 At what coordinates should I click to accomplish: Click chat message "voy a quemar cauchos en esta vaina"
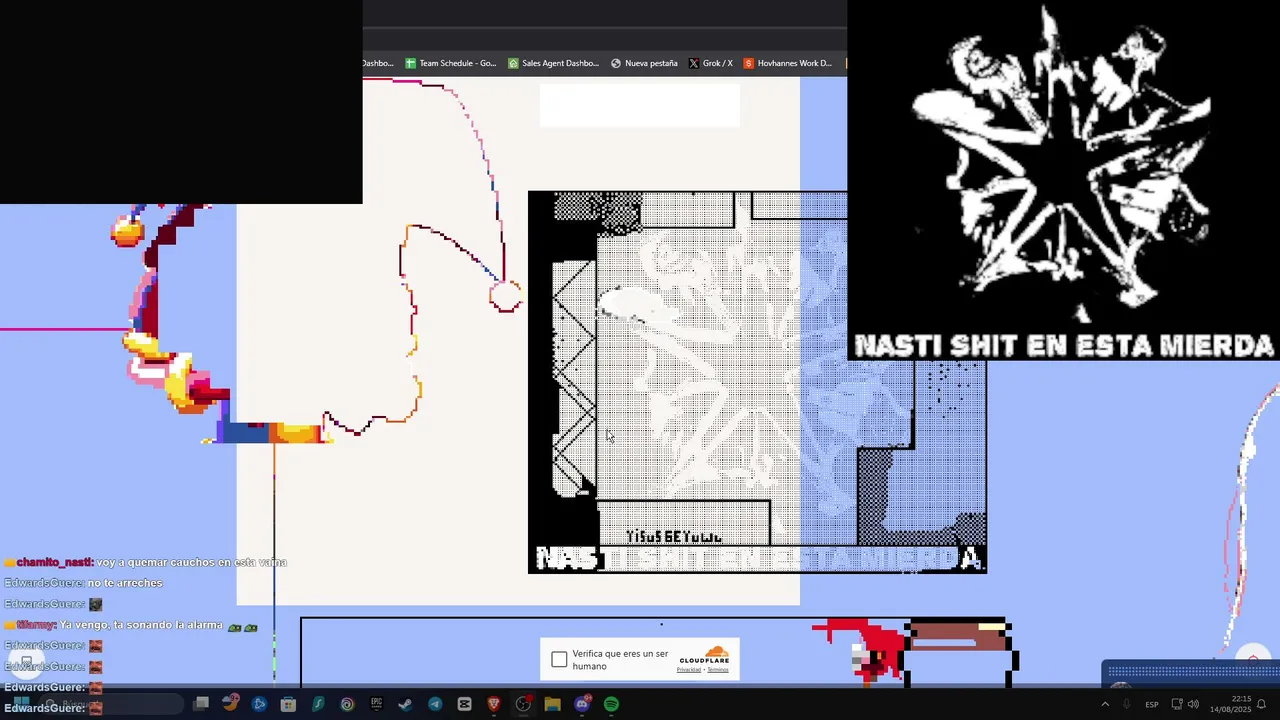(192, 562)
